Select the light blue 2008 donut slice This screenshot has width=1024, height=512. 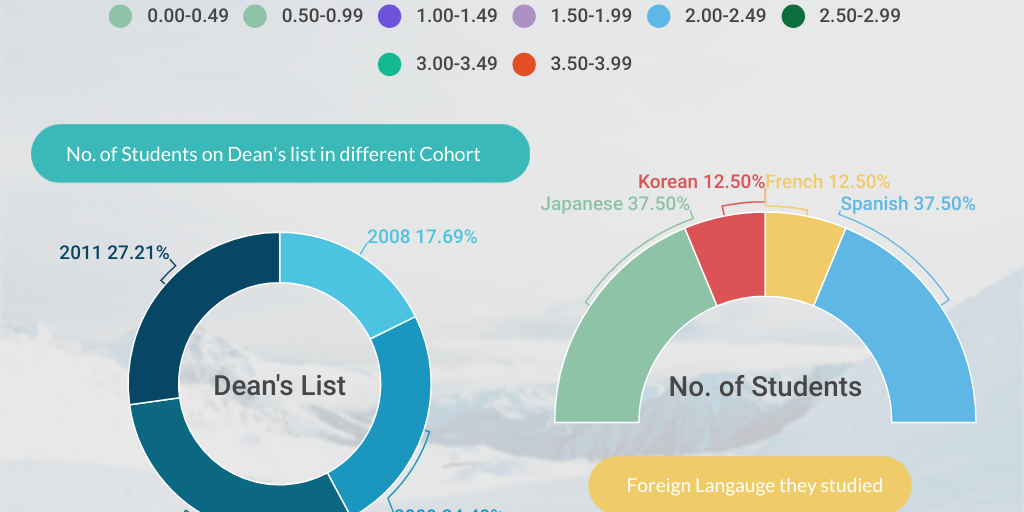coord(340,280)
